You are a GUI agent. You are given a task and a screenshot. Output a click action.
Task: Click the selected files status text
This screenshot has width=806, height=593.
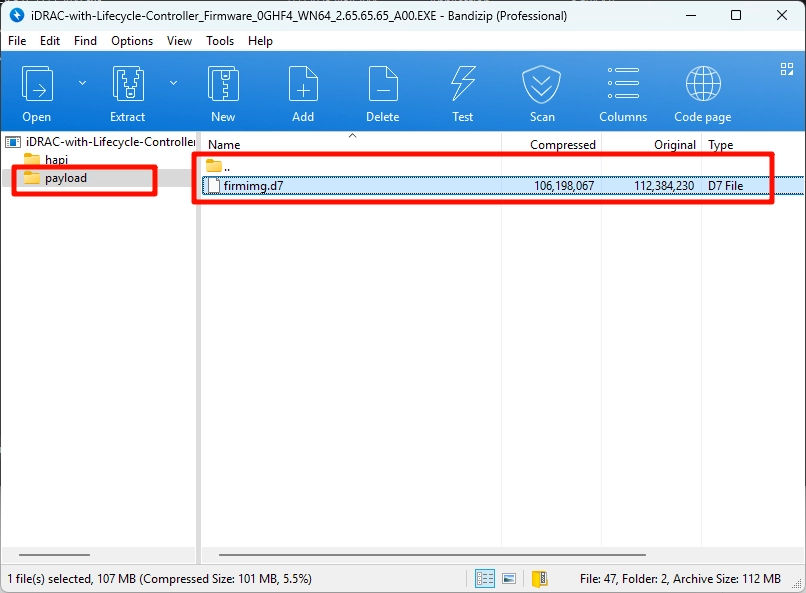tap(159, 579)
